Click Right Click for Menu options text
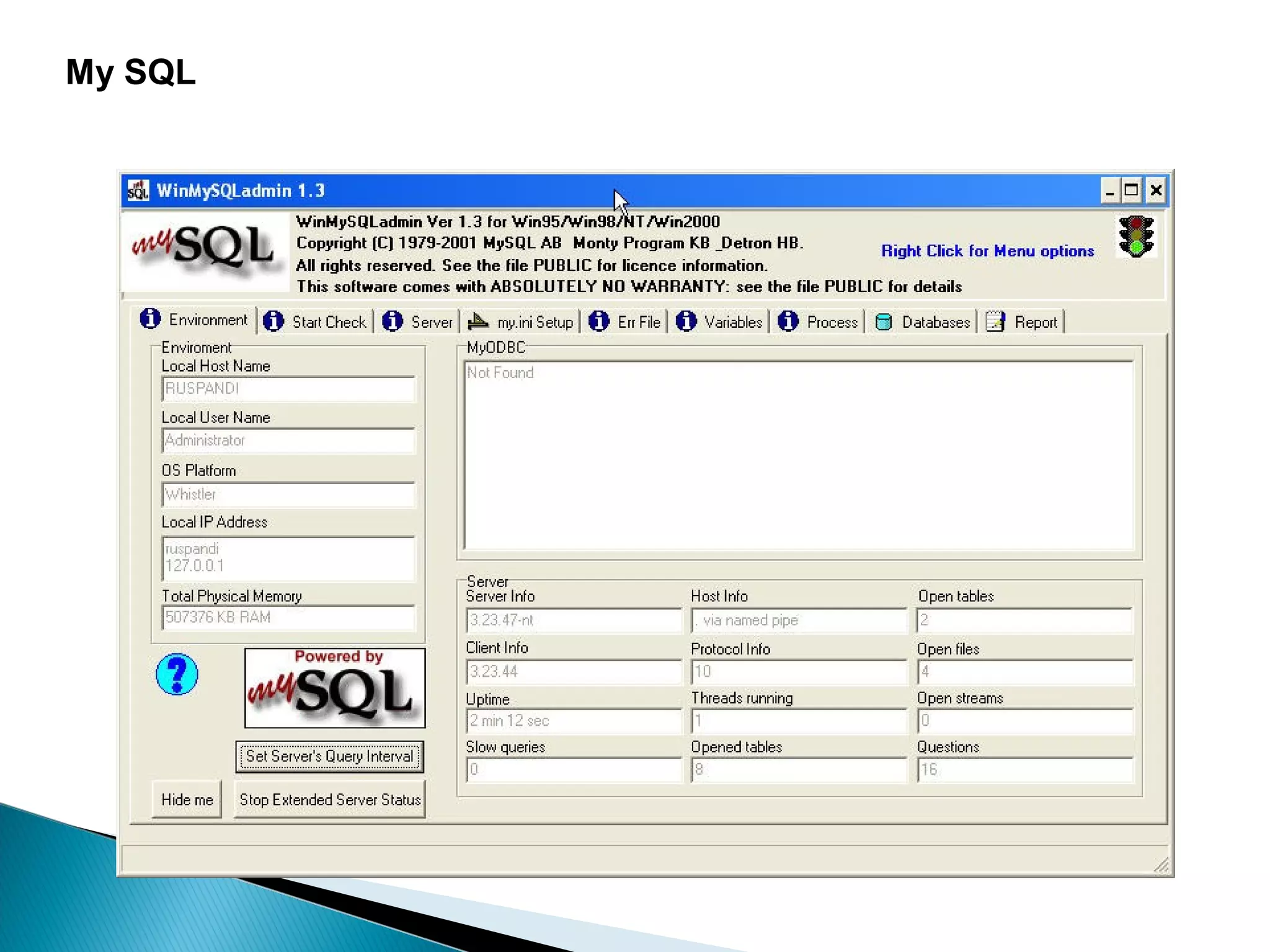Image resolution: width=1270 pixels, height=952 pixels. 987,251
